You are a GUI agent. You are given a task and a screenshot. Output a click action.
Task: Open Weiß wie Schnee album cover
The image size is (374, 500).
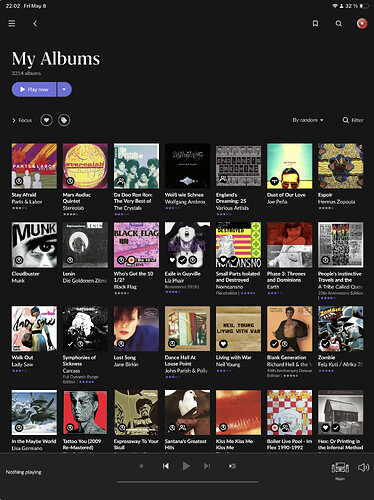[187, 166]
